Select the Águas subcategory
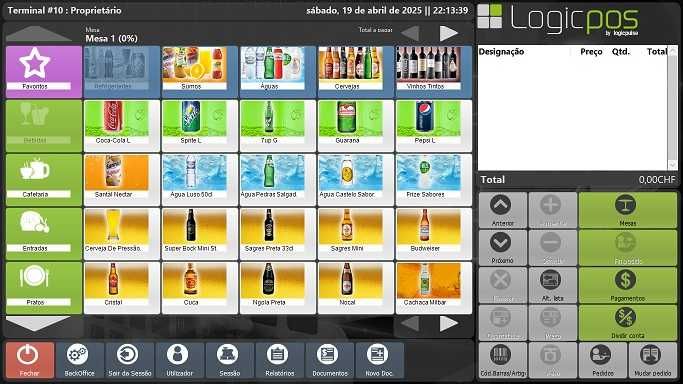683x384 pixels. tap(277, 72)
